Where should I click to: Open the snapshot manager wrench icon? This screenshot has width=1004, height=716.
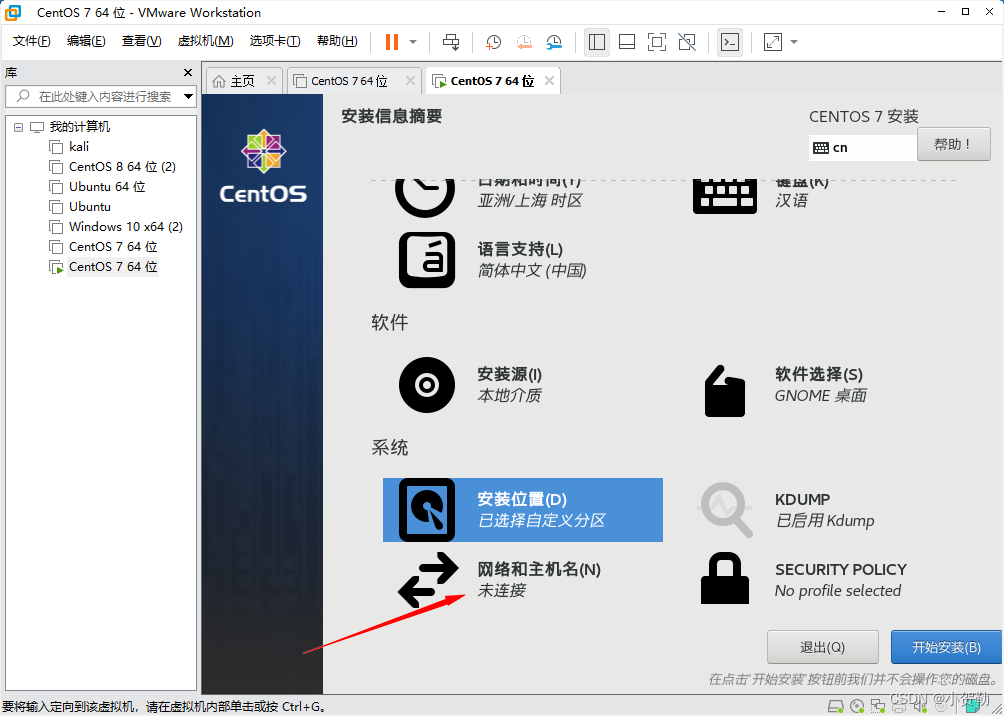pos(554,42)
